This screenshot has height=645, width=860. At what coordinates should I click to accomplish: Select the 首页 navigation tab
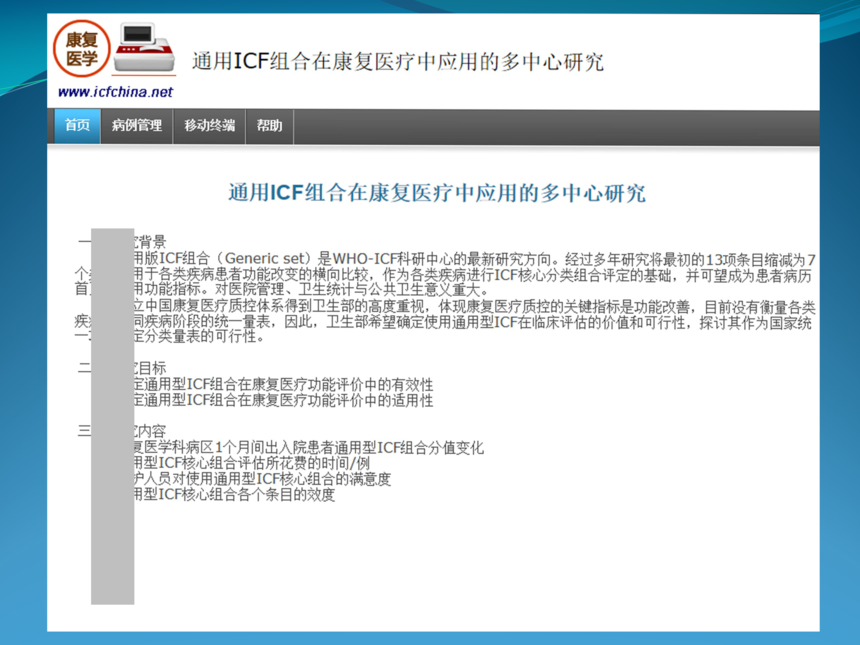pyautogui.click(x=77, y=126)
